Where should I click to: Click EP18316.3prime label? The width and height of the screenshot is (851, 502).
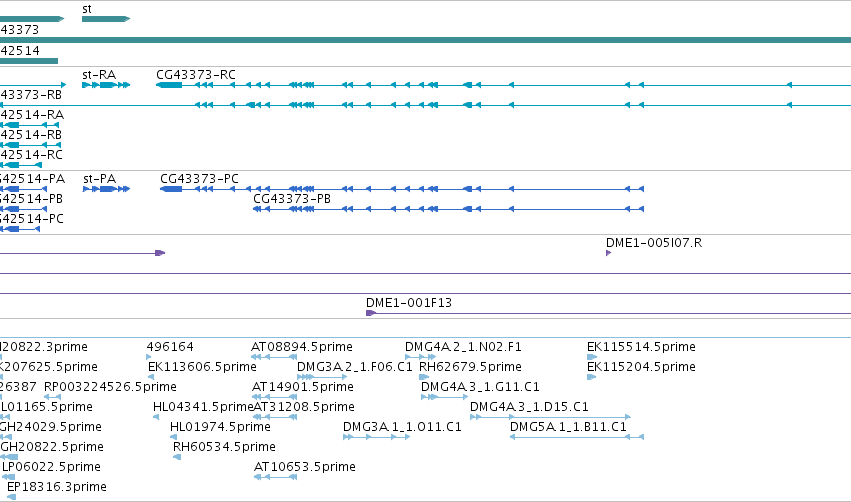click(x=56, y=487)
